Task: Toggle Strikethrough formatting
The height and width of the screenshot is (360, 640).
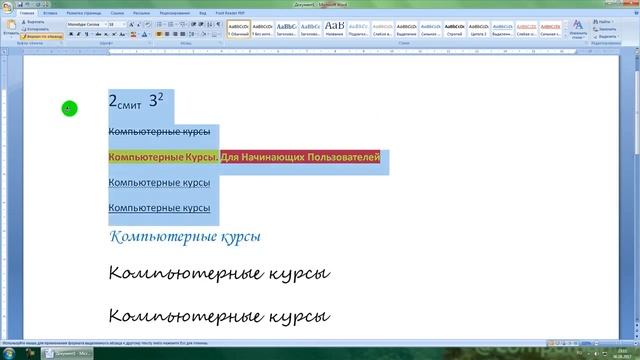Action: coord(98,35)
